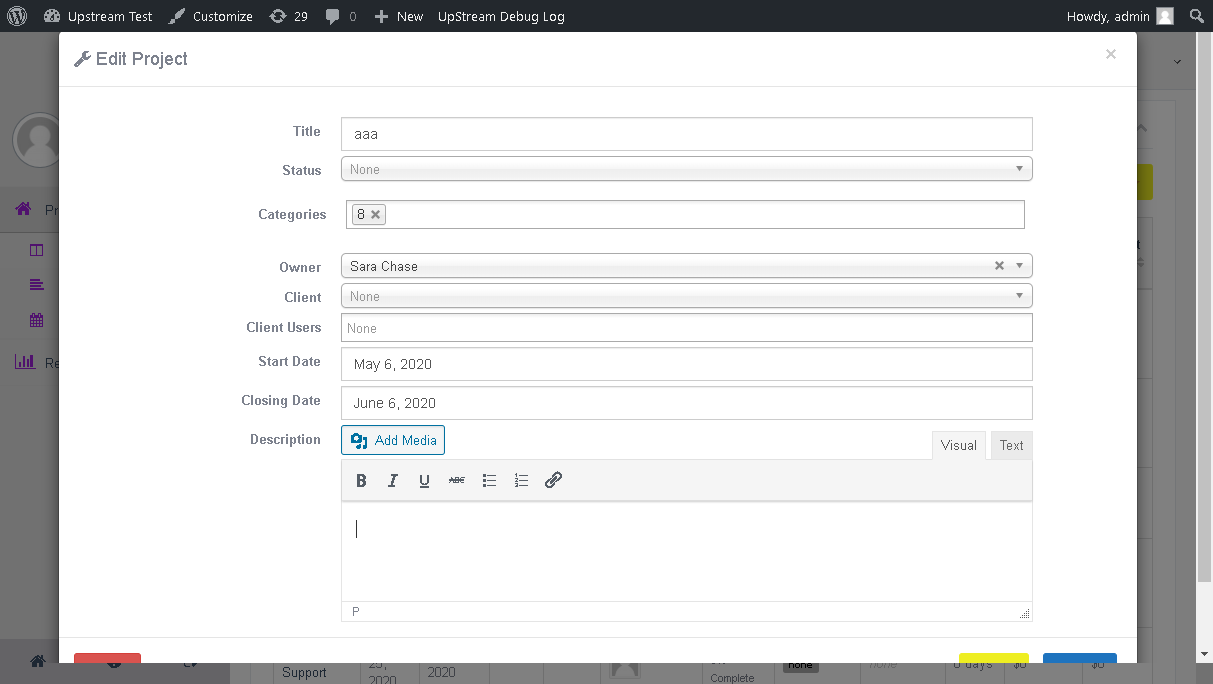Apply strikethrough formatting in the editor
1213x684 pixels.
(457, 480)
